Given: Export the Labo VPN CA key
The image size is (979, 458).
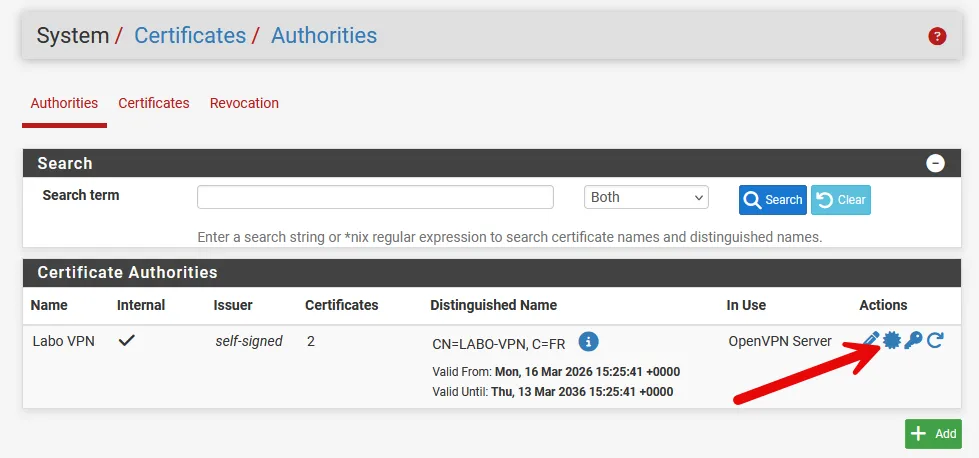Looking at the screenshot, I should (x=913, y=341).
